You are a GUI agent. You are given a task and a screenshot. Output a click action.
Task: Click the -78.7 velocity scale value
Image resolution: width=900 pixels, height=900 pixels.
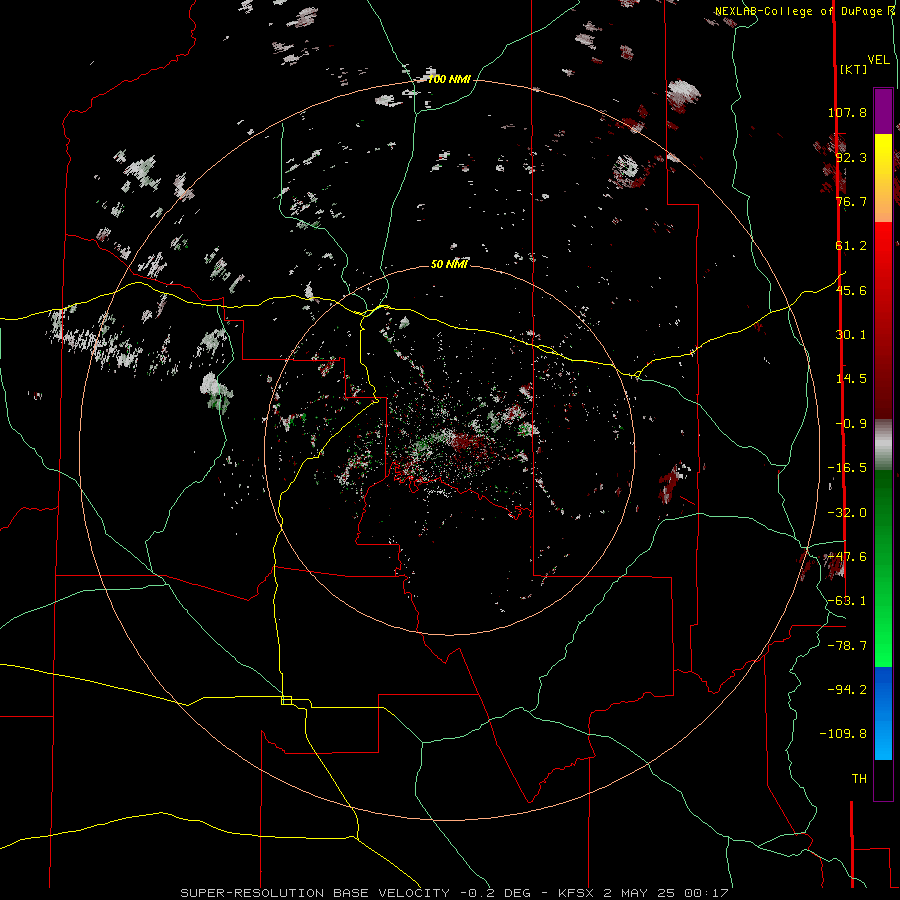tap(847, 646)
